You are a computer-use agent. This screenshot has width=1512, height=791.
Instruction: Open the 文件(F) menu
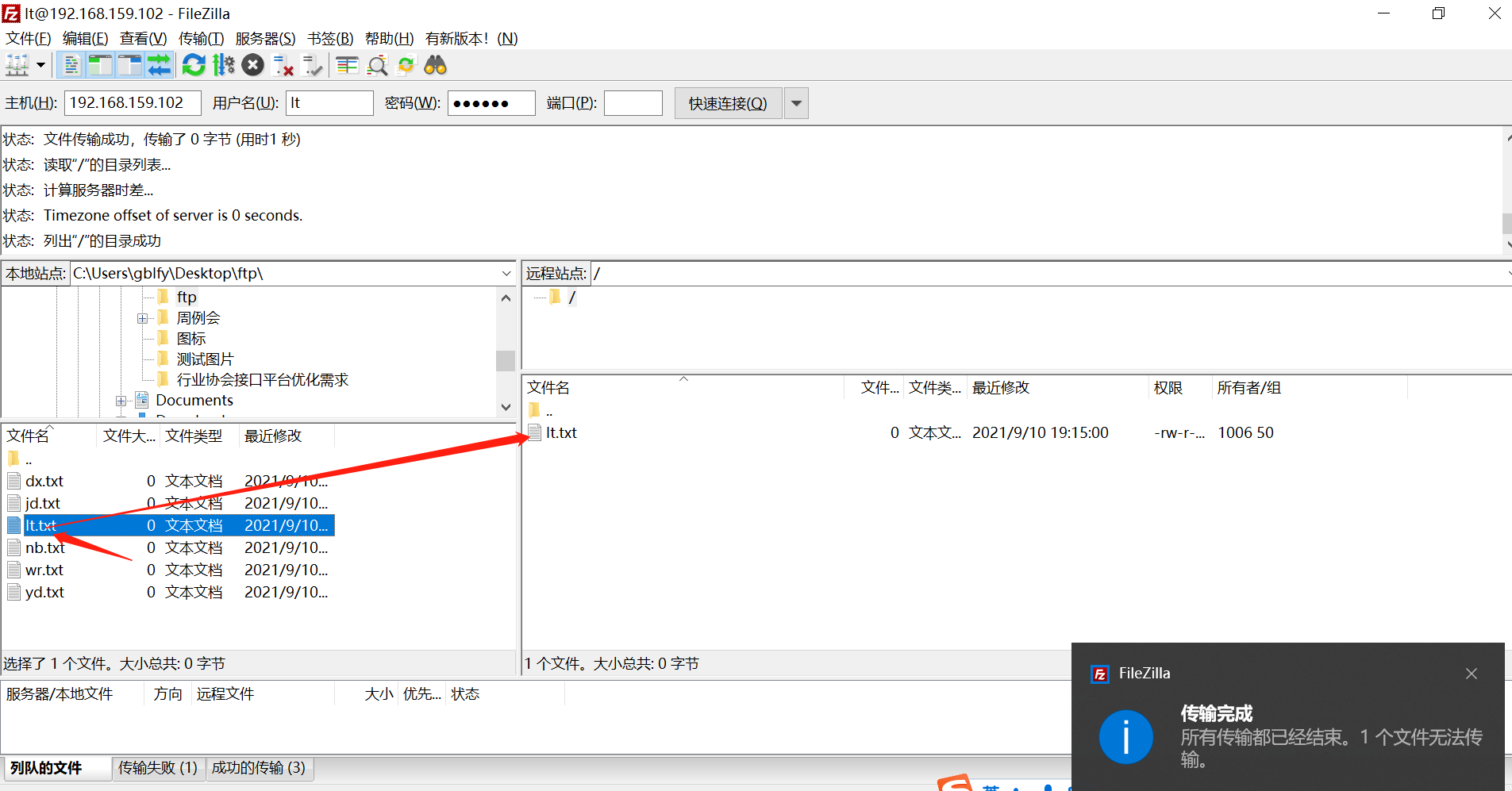pos(28,38)
